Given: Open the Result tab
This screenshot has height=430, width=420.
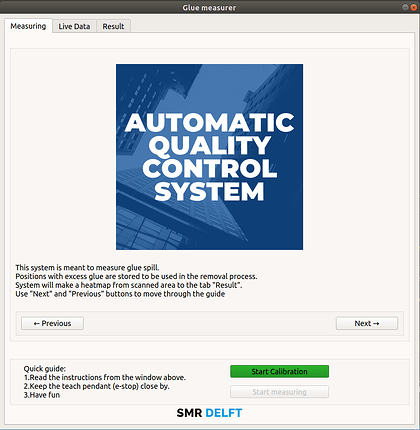Looking at the screenshot, I should tap(113, 26).
